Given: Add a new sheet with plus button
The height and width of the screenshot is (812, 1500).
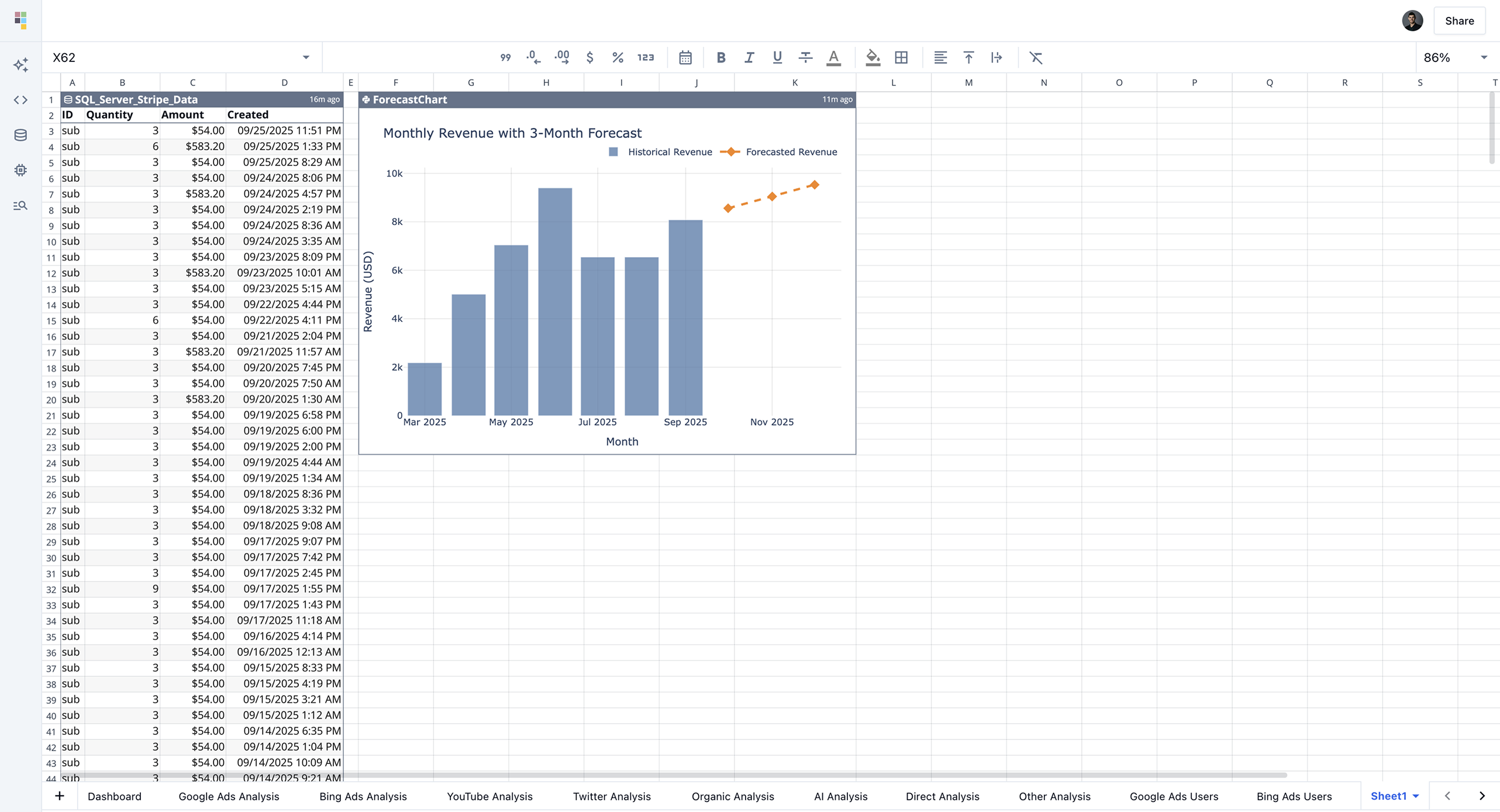Looking at the screenshot, I should 59,796.
